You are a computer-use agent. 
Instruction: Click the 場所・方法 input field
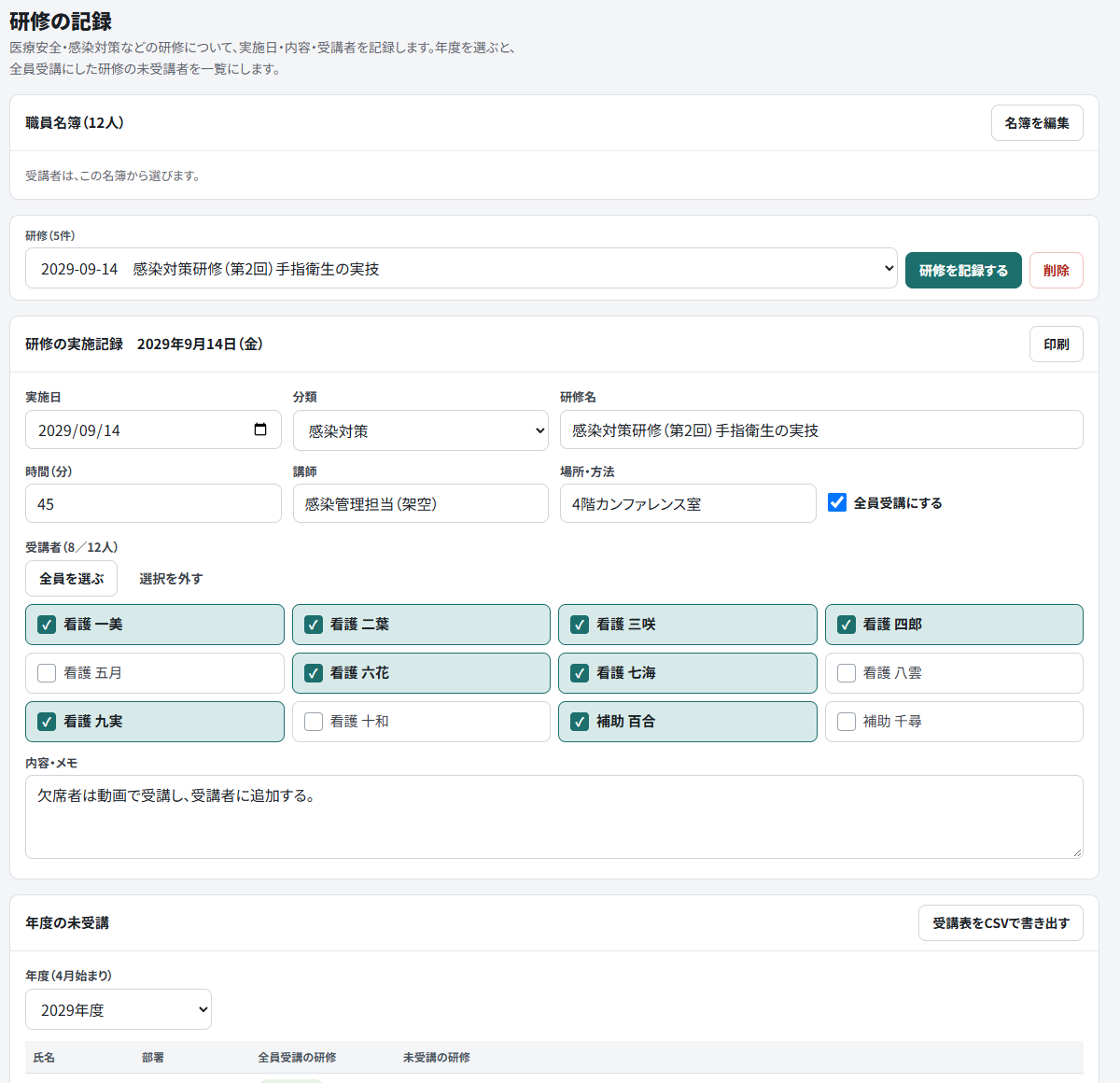click(x=688, y=503)
